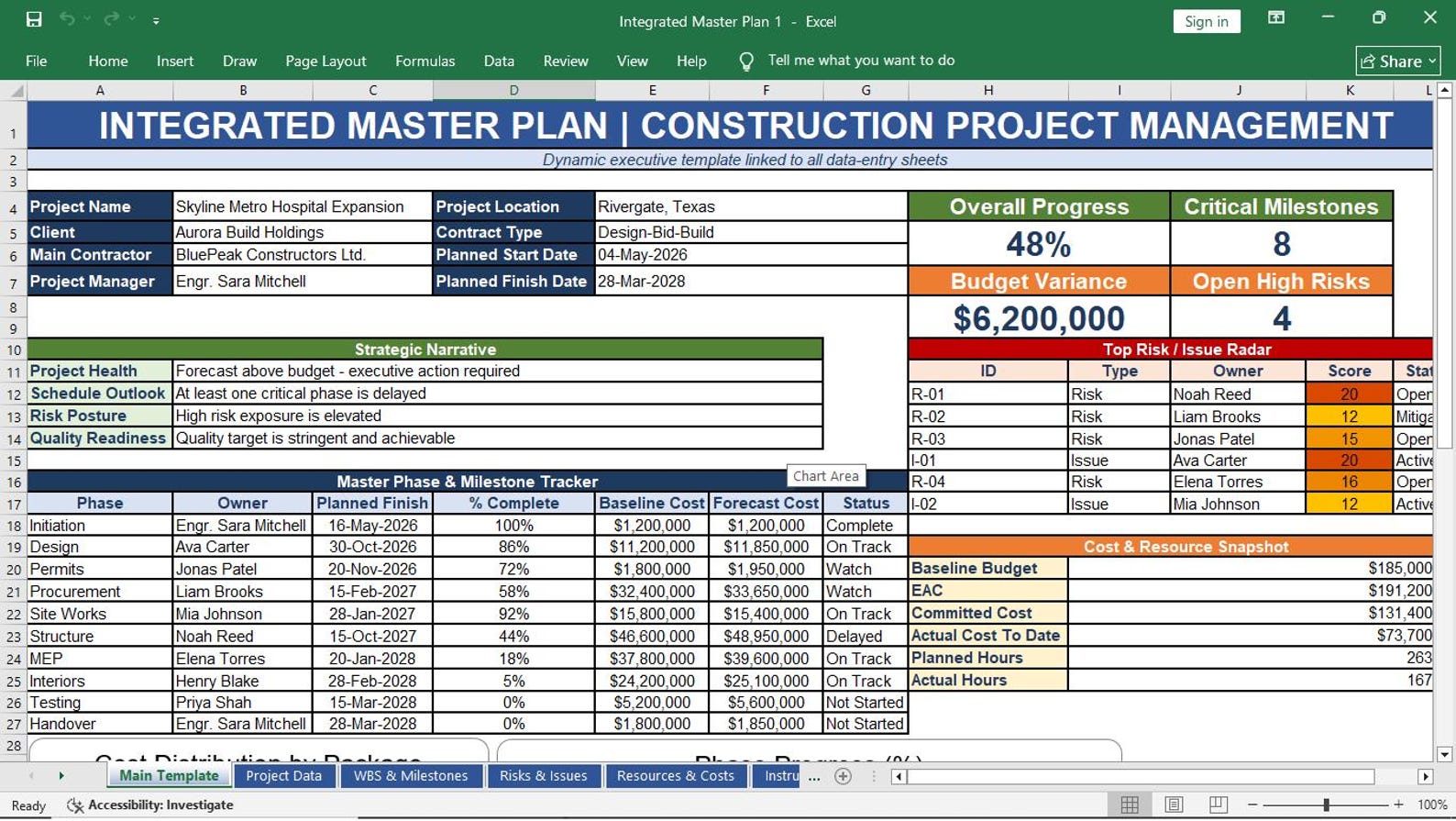Click Accessibility: Investigate in status bar
Screen dimensions: 1456x821
150,804
